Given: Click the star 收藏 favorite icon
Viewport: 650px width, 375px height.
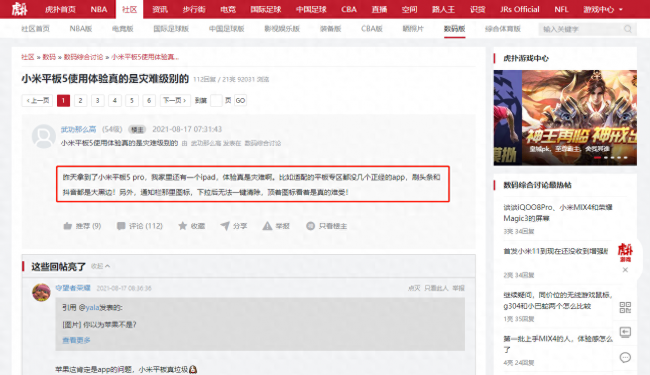Looking at the screenshot, I should 182,226.
